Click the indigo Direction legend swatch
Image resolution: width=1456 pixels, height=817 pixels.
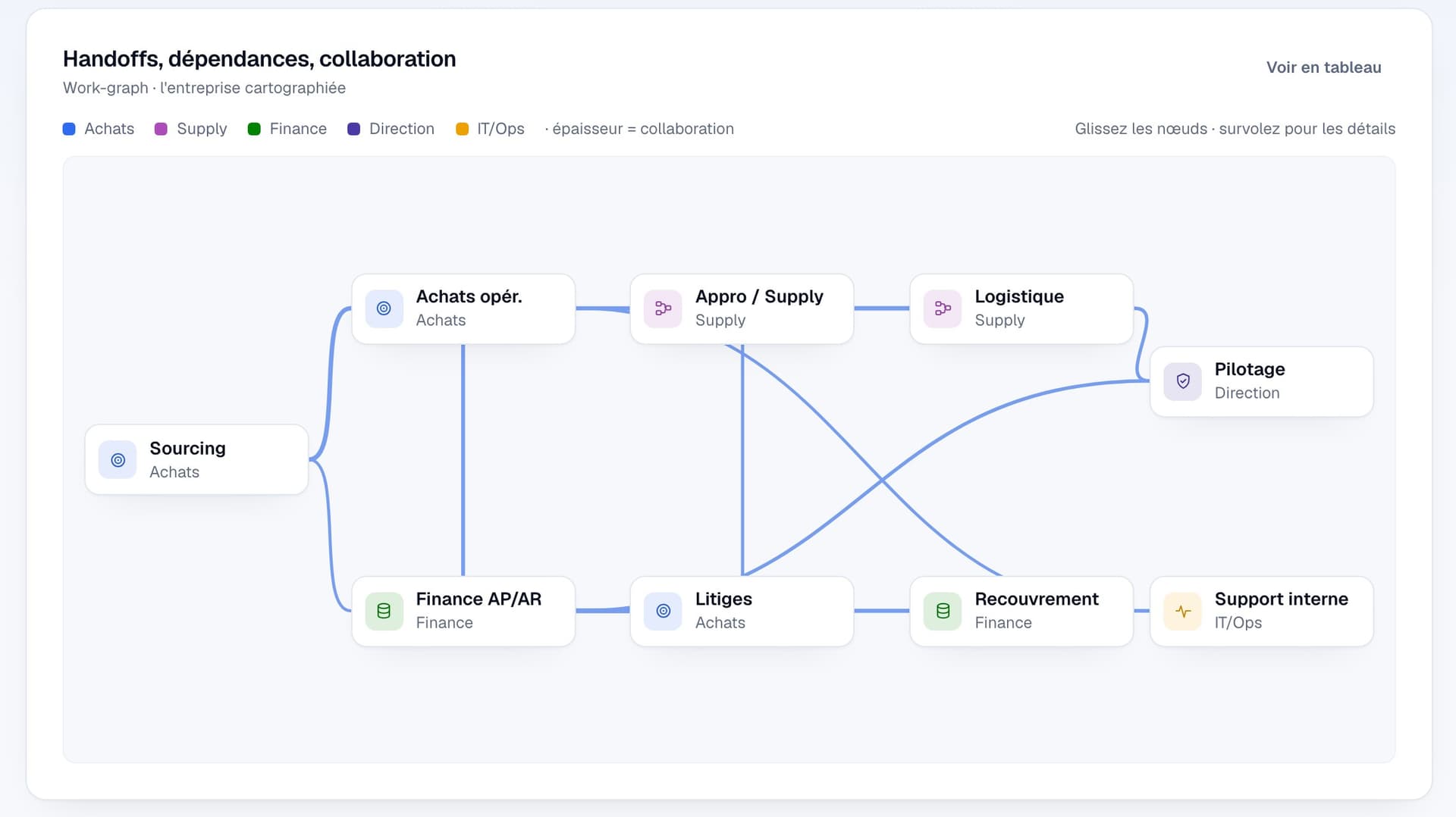click(353, 129)
